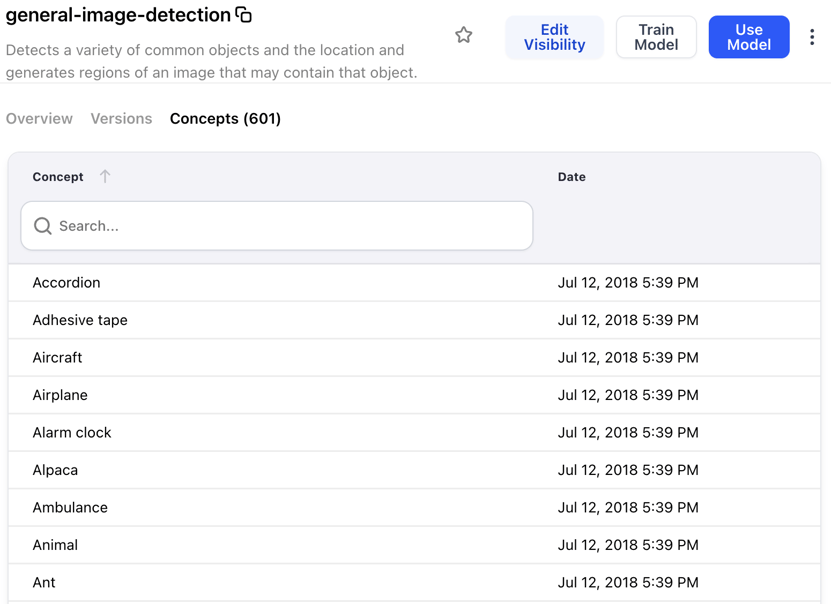The height and width of the screenshot is (604, 831).
Task: Toggle Concept column sort arrow
Action: pos(105,176)
